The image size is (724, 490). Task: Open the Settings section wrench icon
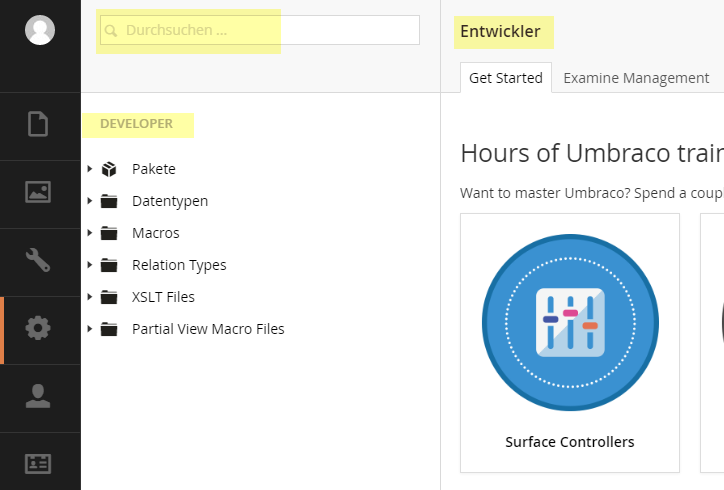(x=38, y=260)
